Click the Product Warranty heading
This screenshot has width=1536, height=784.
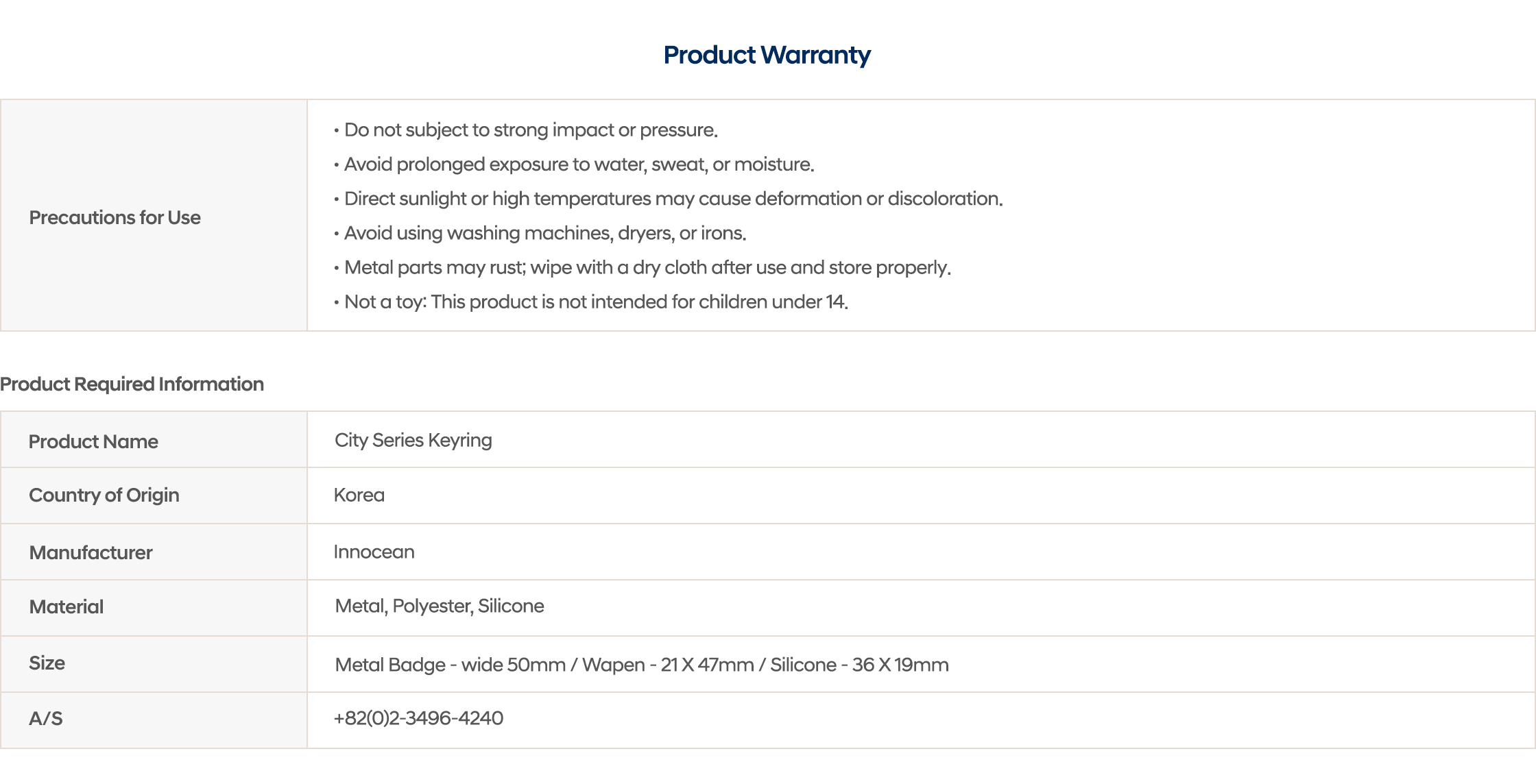click(x=767, y=55)
